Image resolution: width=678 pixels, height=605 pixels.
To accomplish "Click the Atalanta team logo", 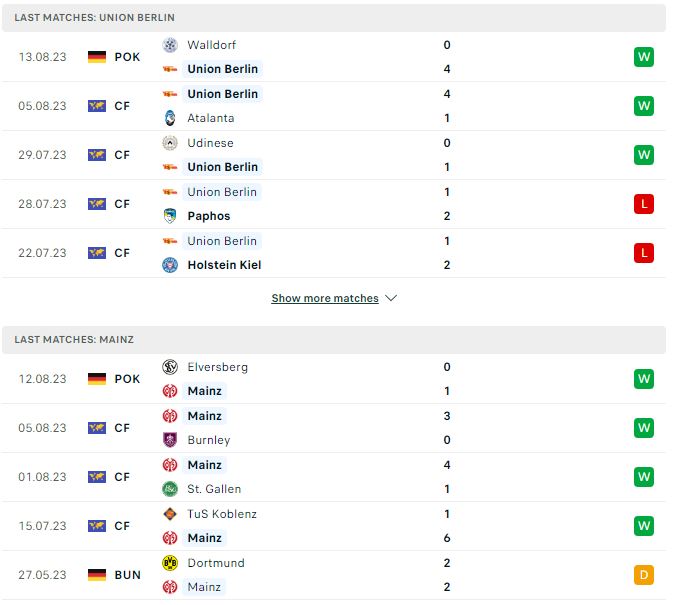I will [170, 118].
